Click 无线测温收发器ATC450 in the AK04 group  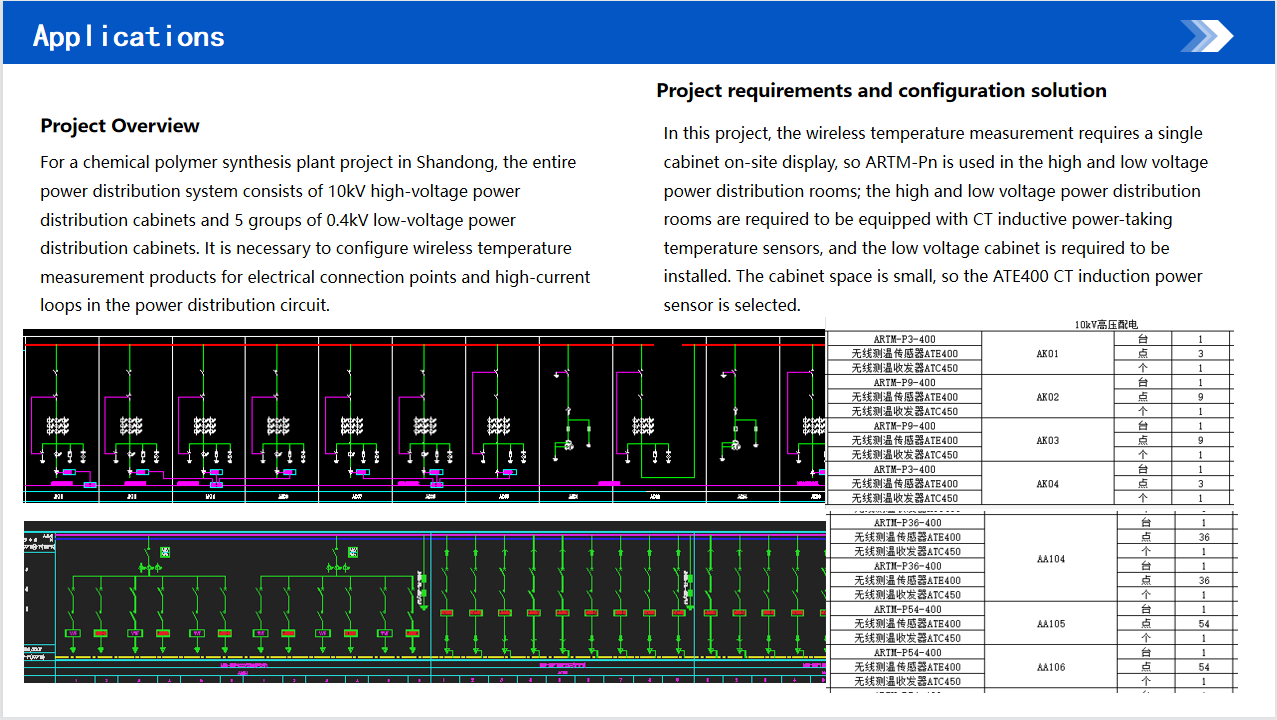pyautogui.click(x=904, y=498)
